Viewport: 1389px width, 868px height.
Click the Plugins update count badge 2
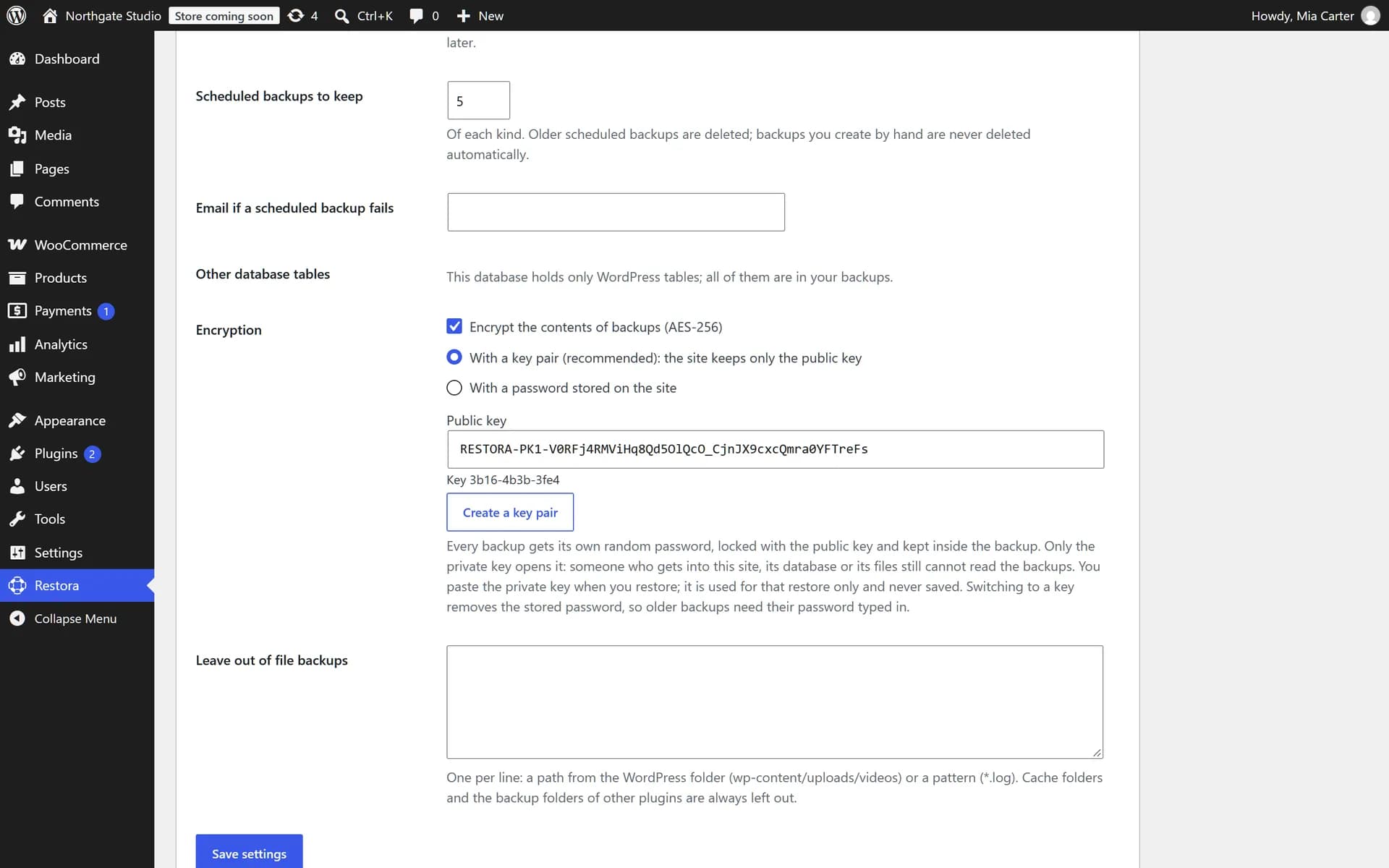tap(92, 454)
